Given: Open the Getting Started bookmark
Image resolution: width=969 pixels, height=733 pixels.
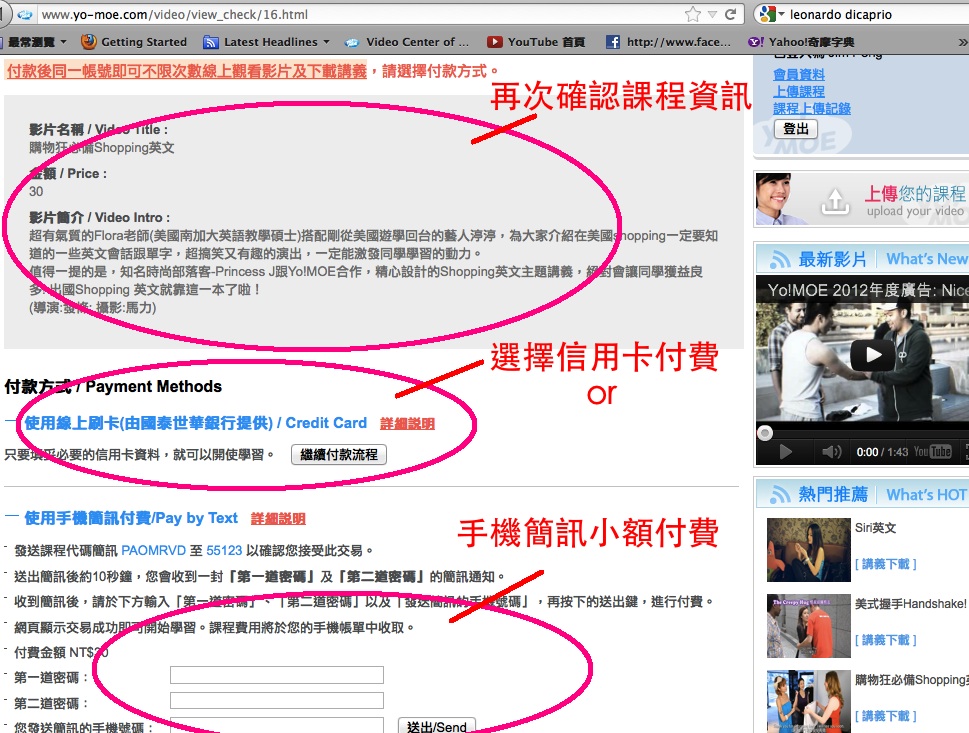Looking at the screenshot, I should (x=134, y=42).
